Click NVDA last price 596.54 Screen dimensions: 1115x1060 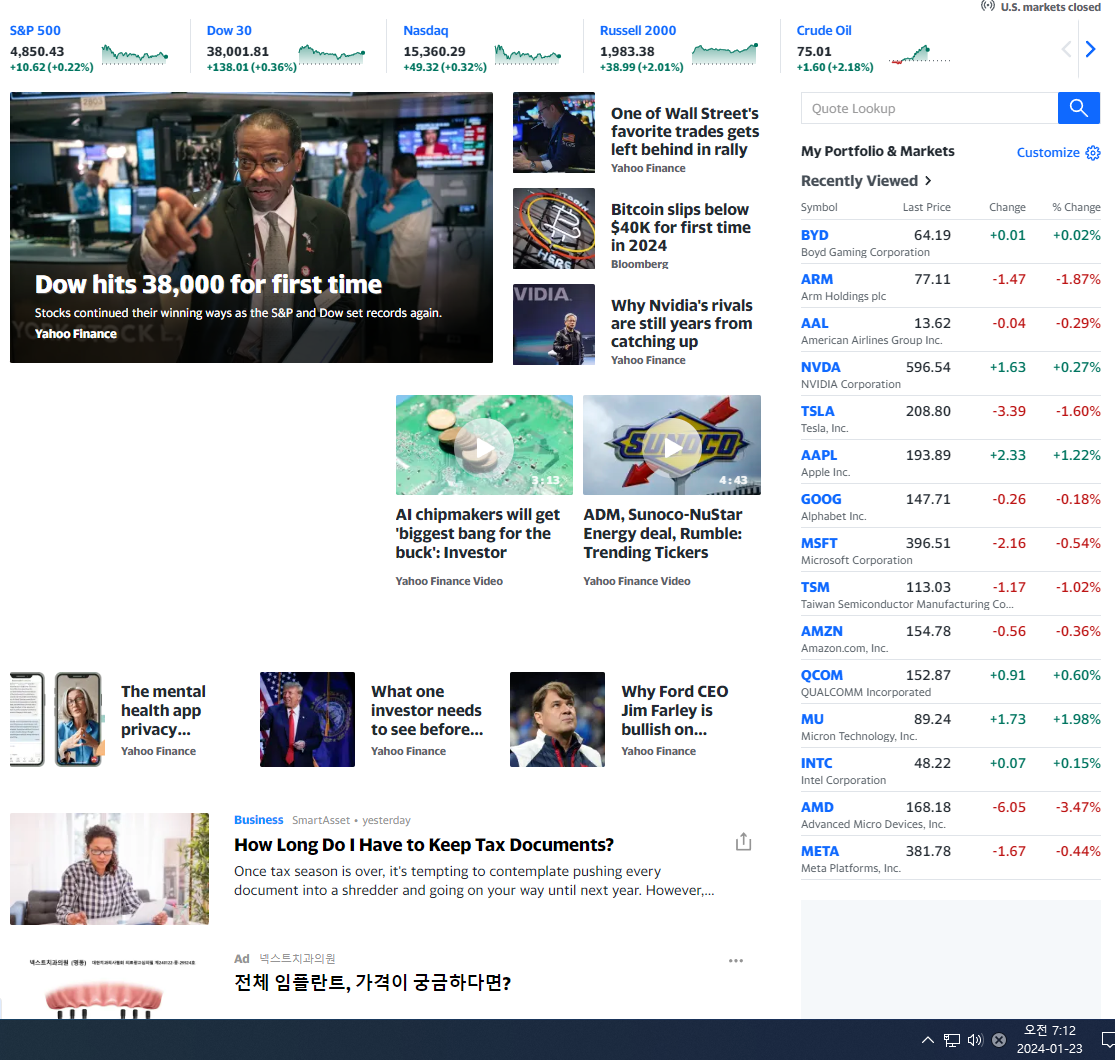tap(928, 368)
